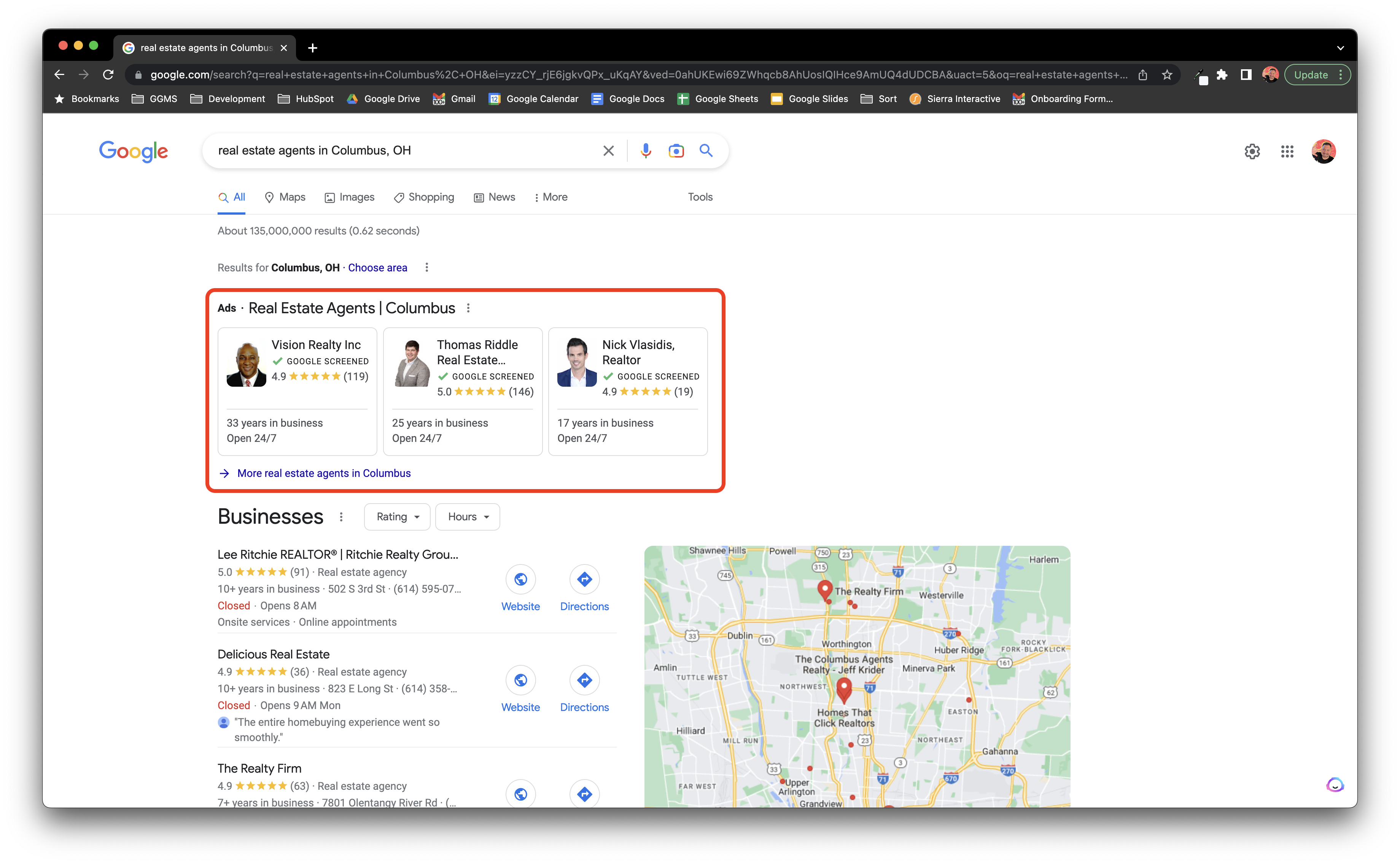Click the Choose area link
The width and height of the screenshot is (1400, 864).
pyautogui.click(x=377, y=268)
